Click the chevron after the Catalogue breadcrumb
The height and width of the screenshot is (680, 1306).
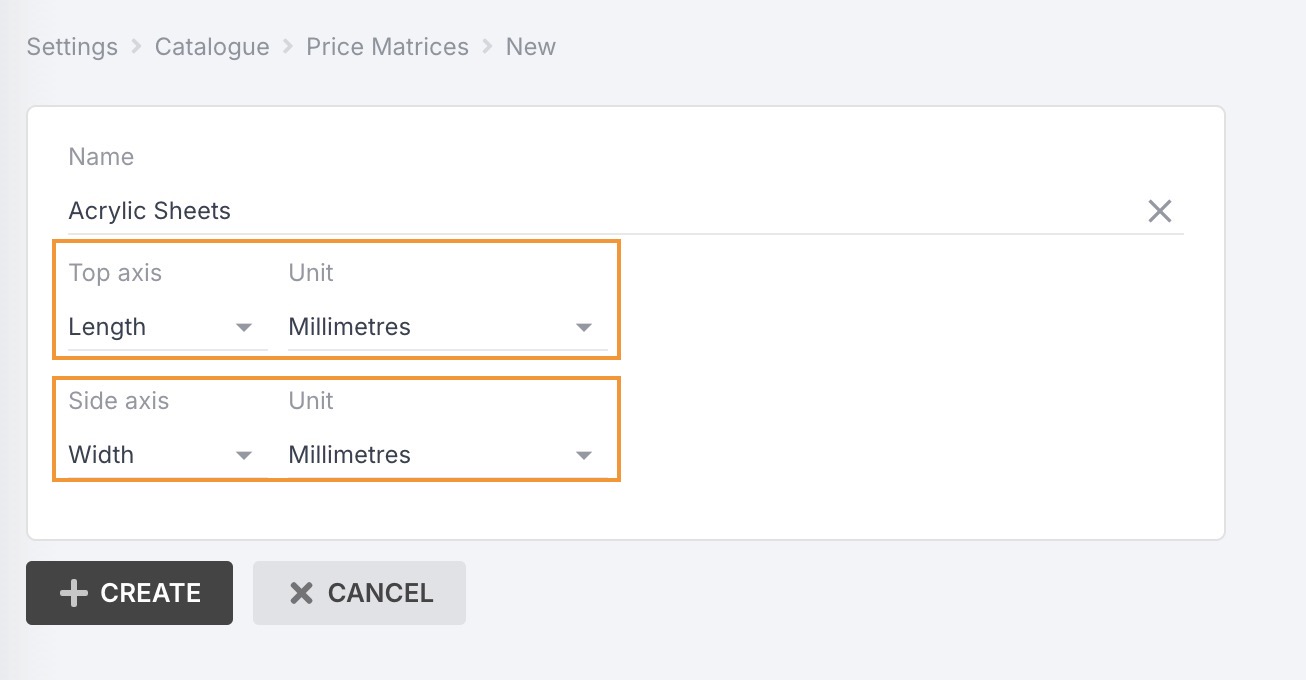(x=288, y=47)
